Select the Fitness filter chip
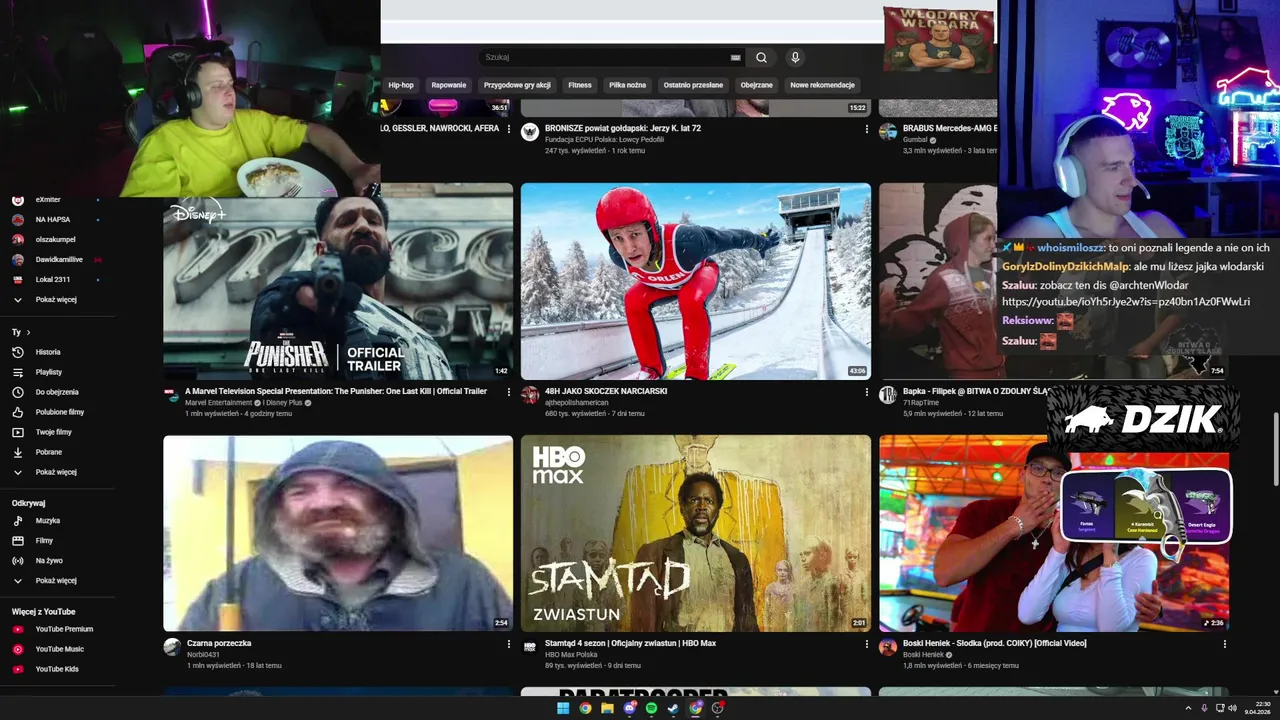Viewport: 1280px width, 720px height. [580, 85]
